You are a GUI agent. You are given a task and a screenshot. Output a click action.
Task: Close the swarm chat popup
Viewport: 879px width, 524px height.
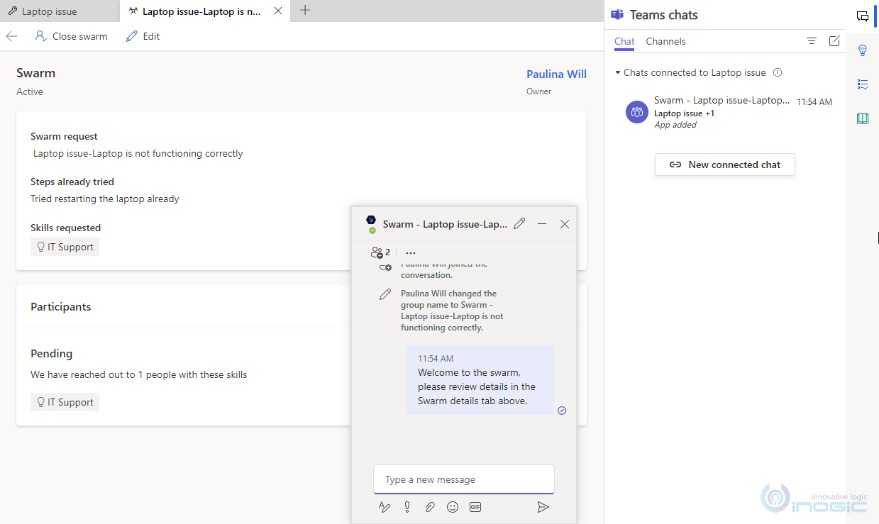[x=565, y=224]
